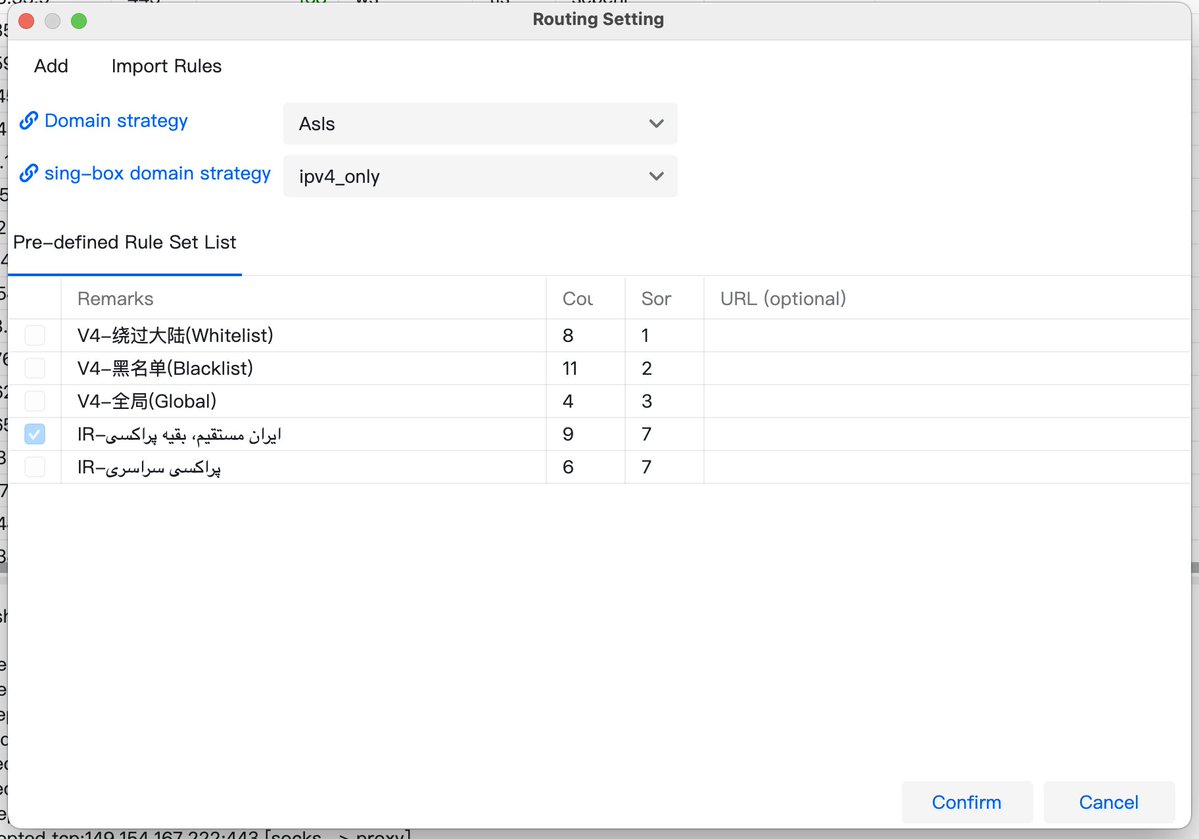This screenshot has width=1199, height=839.
Task: Select V4-绕过大陆(Whitelist) row name
Action: (x=175, y=336)
